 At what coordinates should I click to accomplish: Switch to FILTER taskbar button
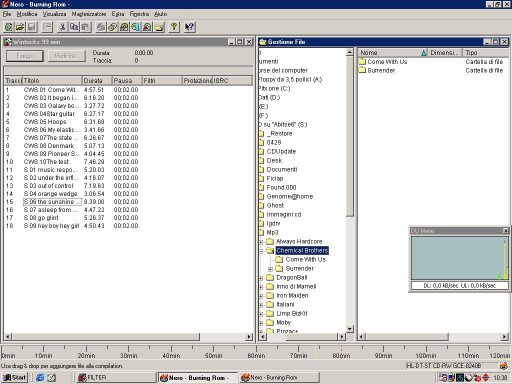(x=116, y=377)
